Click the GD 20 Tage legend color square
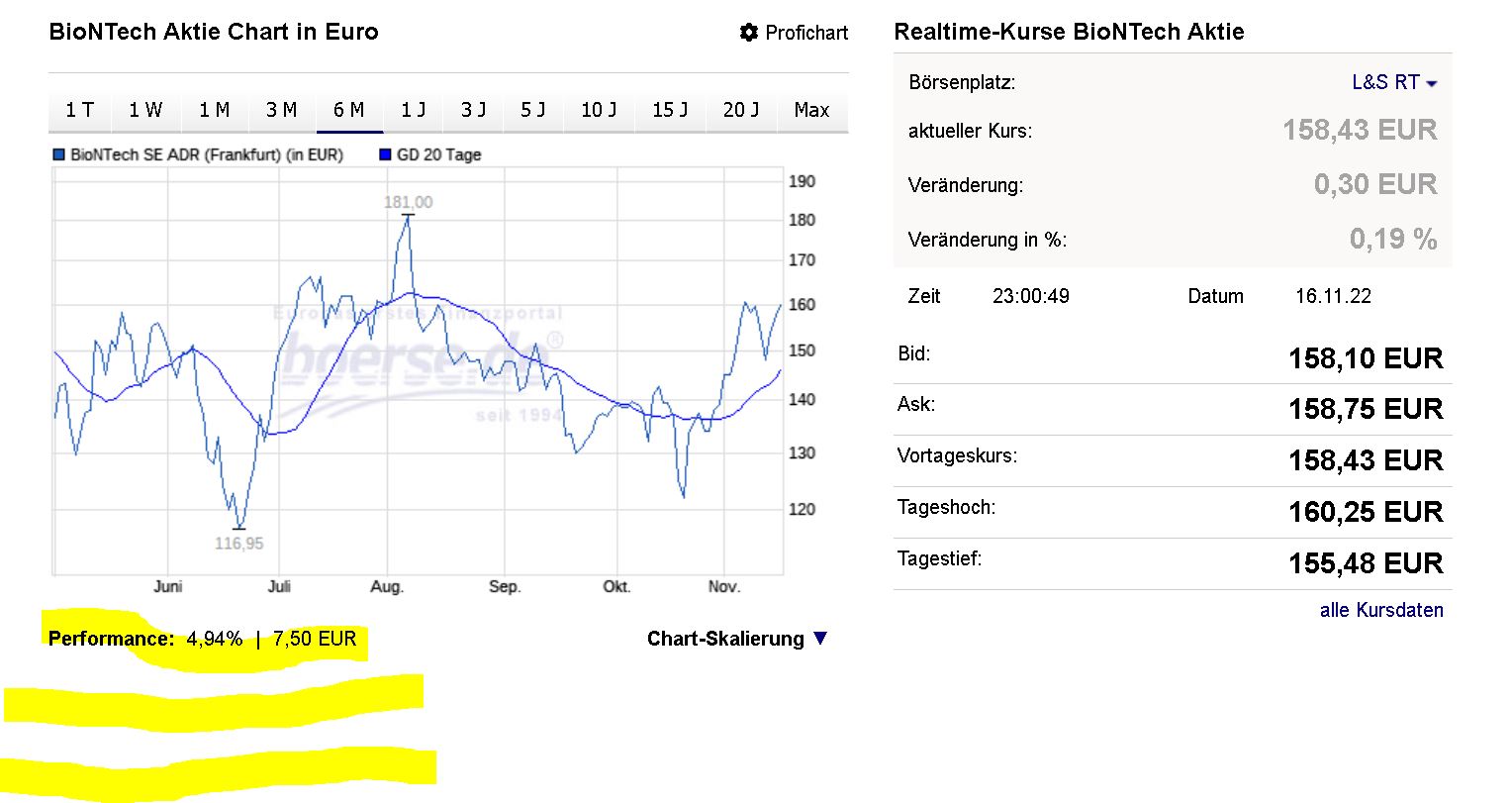Image resolution: width=1512 pixels, height=803 pixels. (385, 154)
